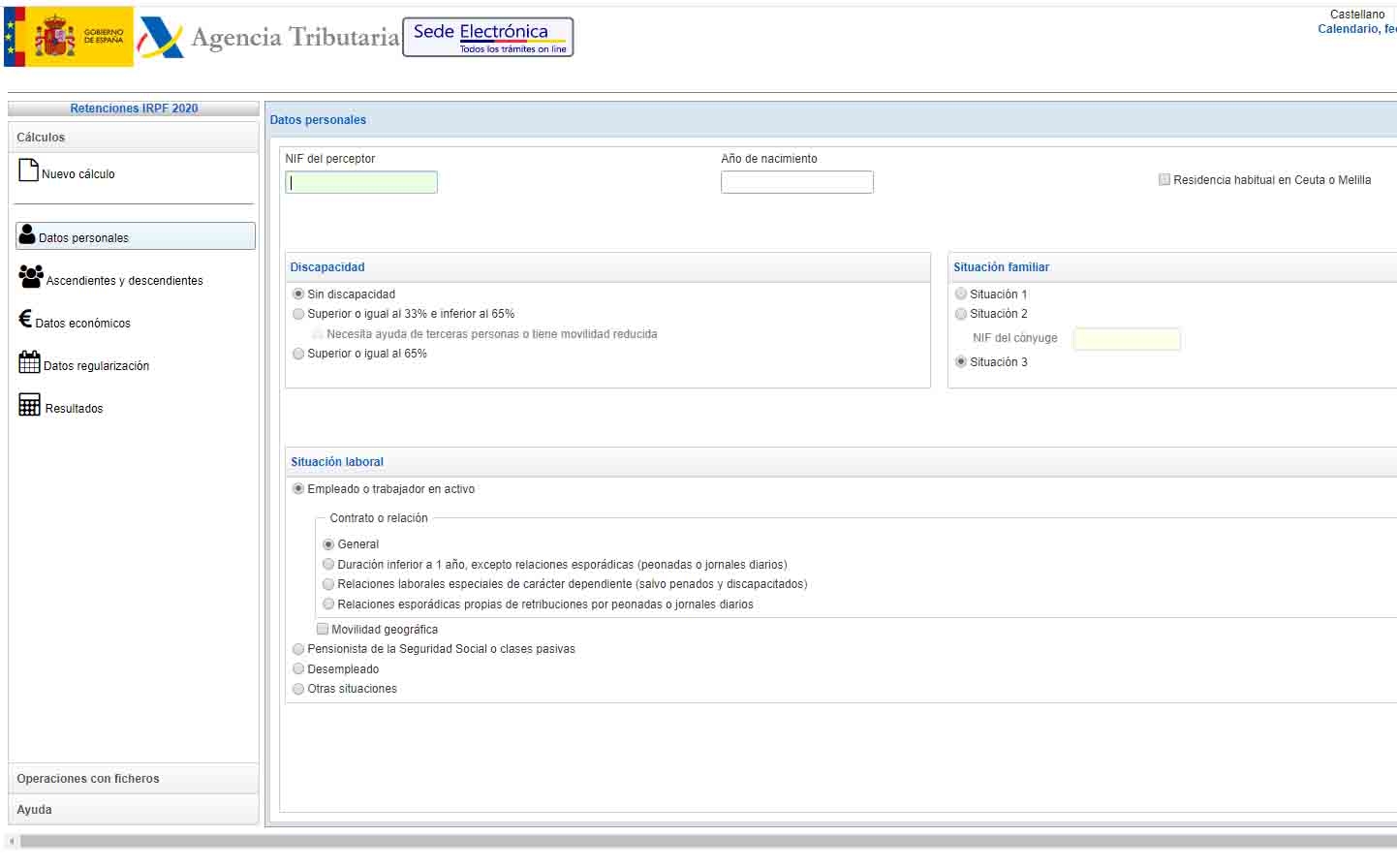Open the Sede Electrónica link
The image size is (1397, 868).
tap(487, 37)
